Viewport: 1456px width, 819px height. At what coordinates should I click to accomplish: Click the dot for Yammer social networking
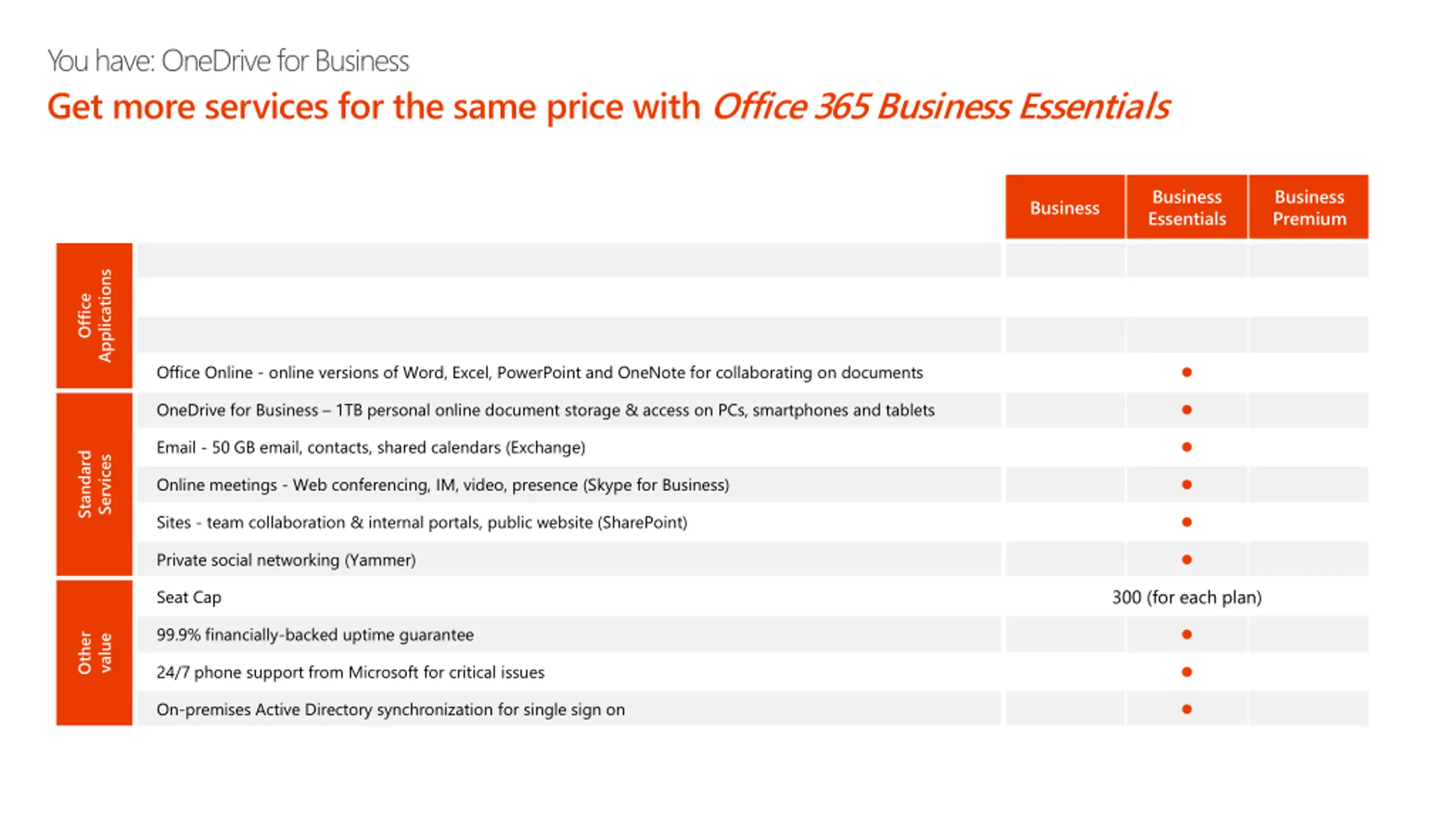tap(1186, 560)
